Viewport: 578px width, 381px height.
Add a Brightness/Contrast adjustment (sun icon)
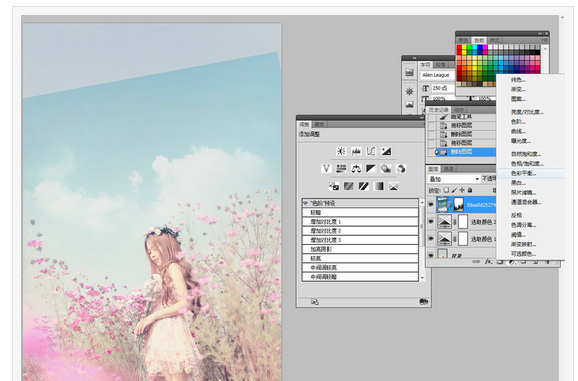tap(341, 151)
